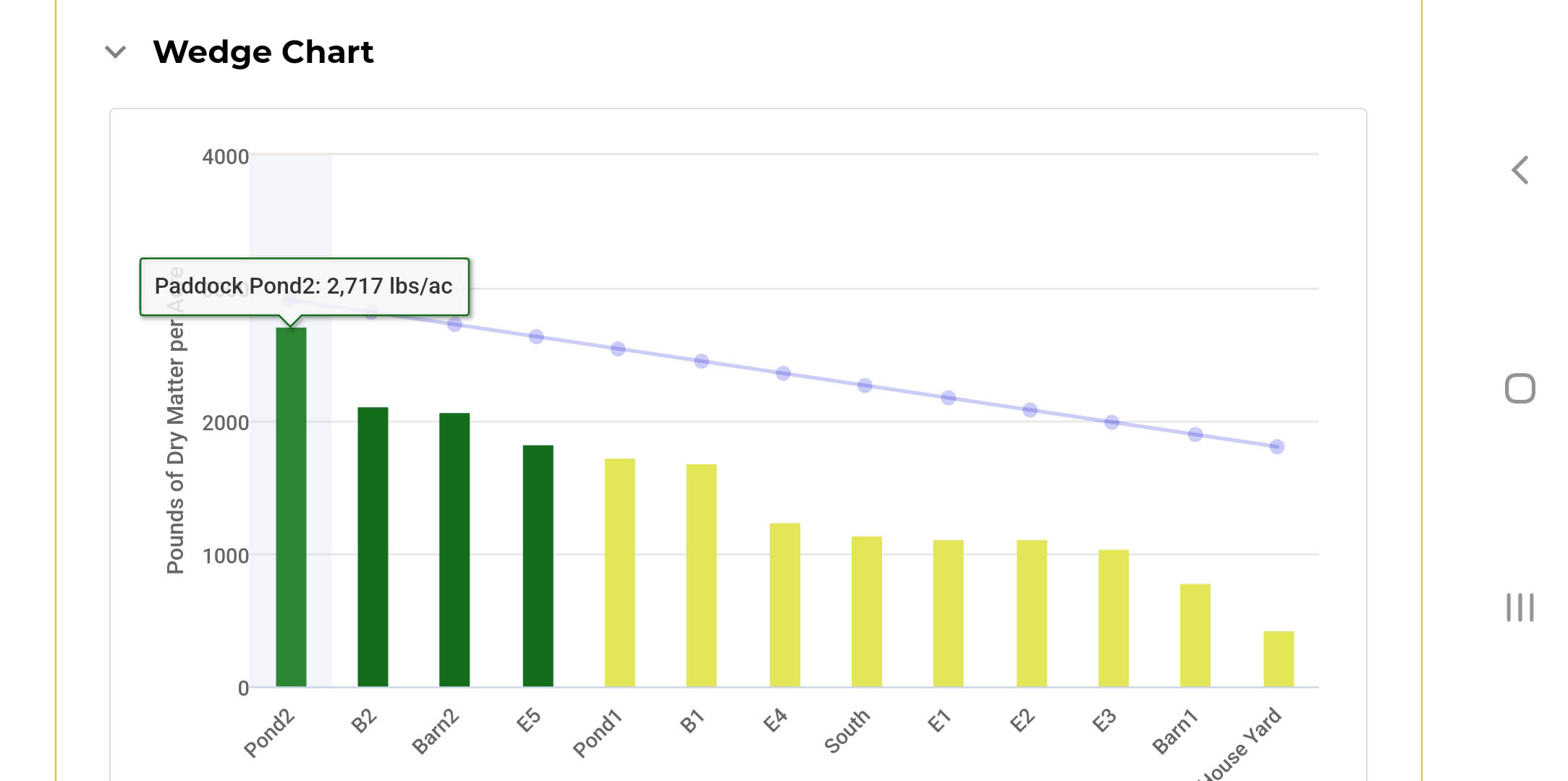Click last target line point above House Yard
This screenshot has height=781, width=1568.
(1277, 447)
